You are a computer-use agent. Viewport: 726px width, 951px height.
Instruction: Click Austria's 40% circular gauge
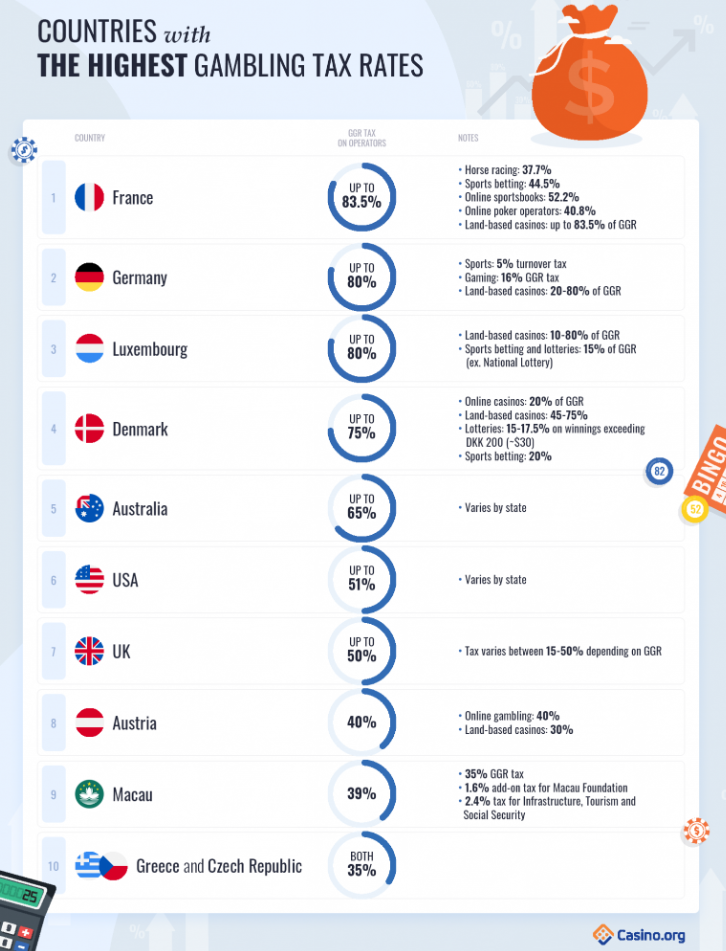(361, 722)
